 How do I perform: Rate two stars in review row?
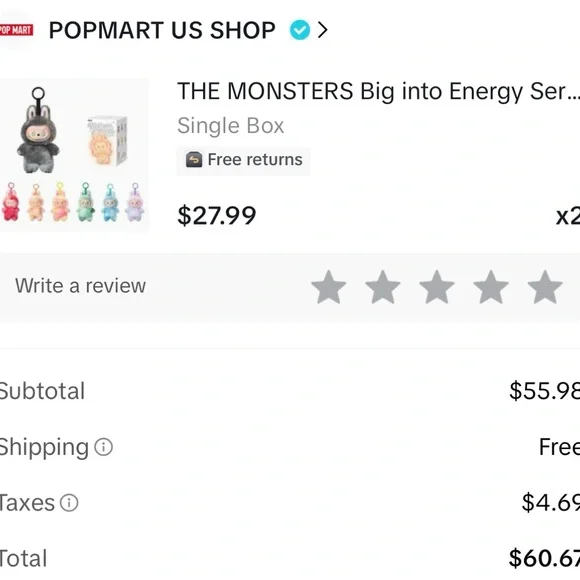383,287
